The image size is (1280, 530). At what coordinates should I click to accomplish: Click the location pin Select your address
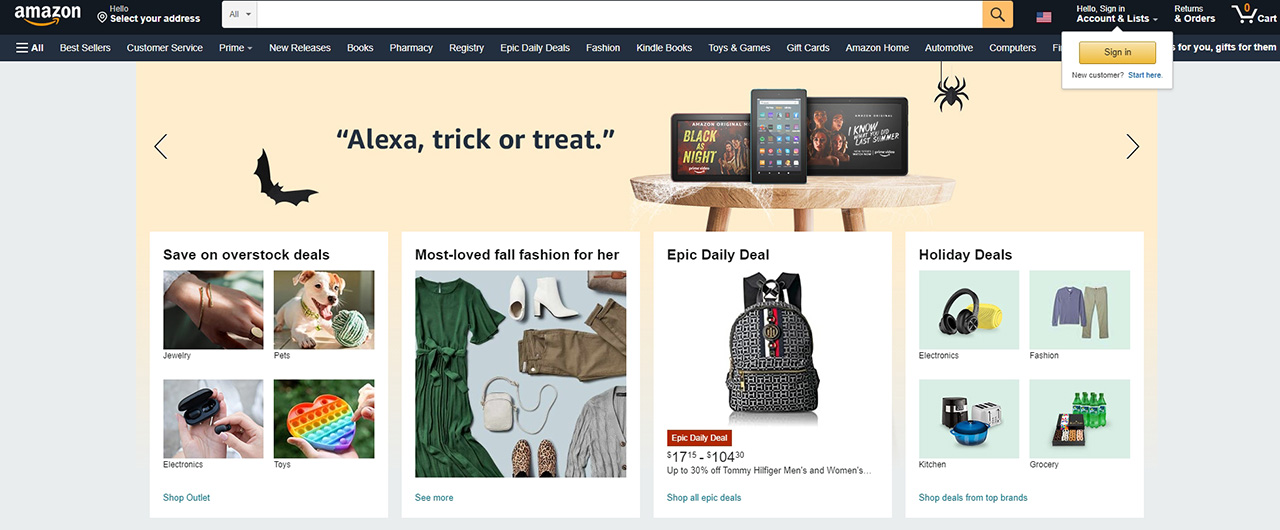(x=148, y=14)
